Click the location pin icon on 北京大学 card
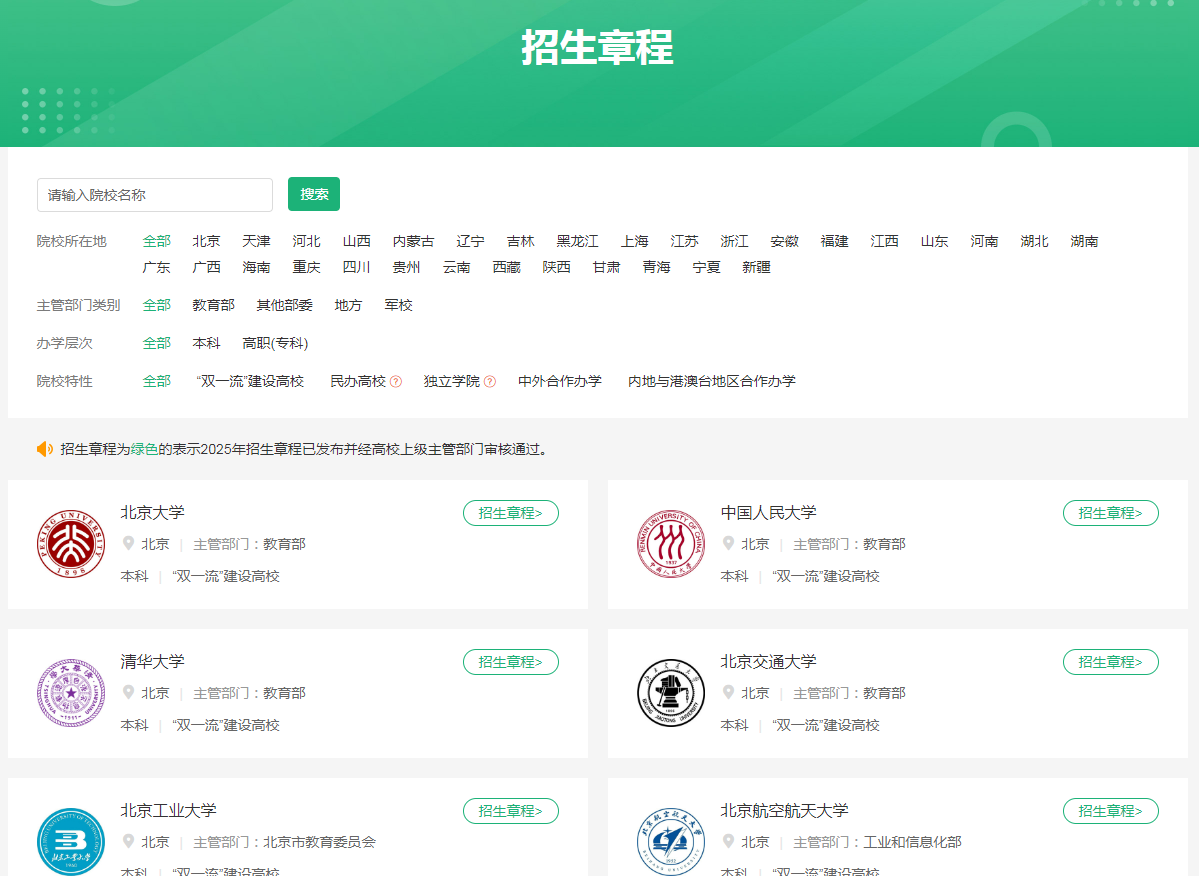This screenshot has height=876, width=1199. click(128, 543)
